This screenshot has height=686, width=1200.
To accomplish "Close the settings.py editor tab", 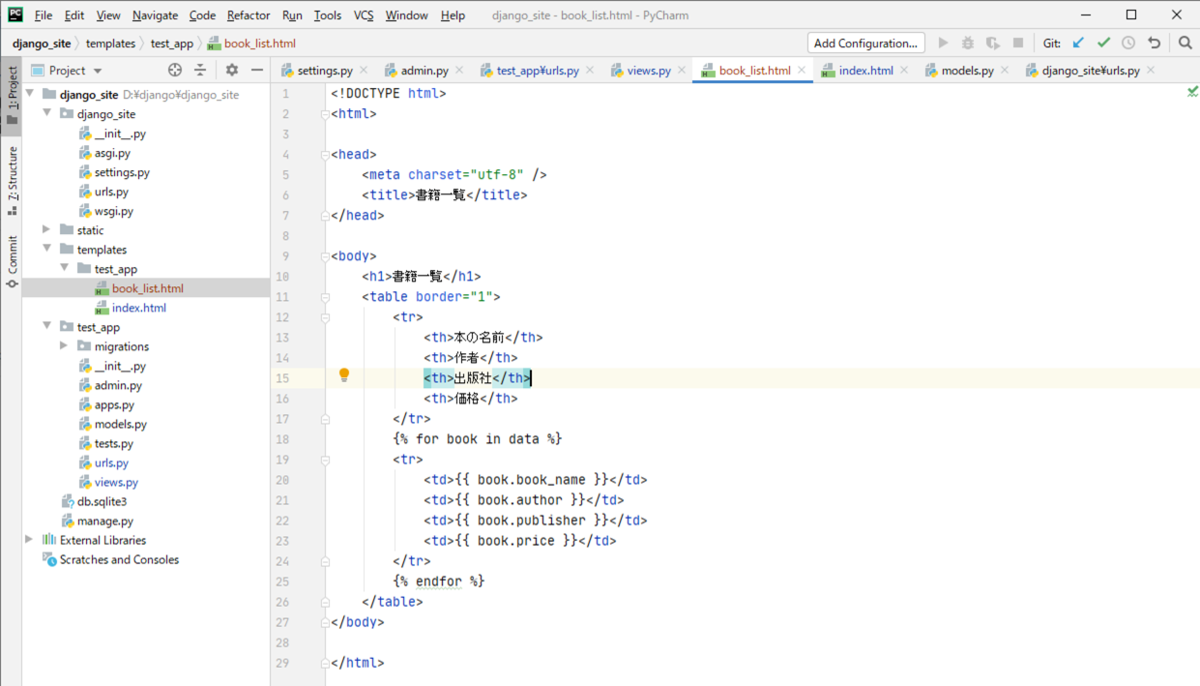I will [x=364, y=70].
